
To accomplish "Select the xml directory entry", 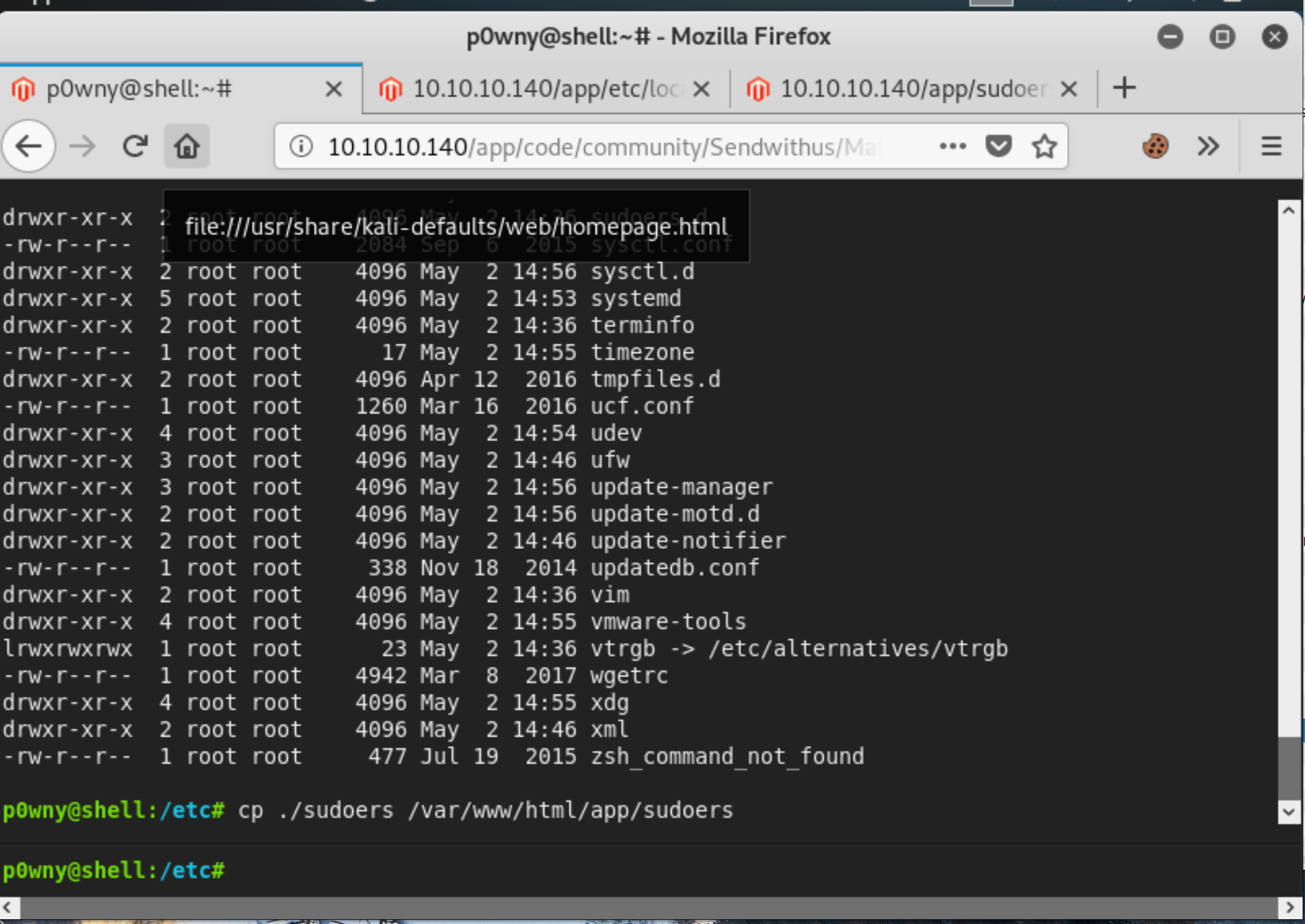I will (x=610, y=729).
